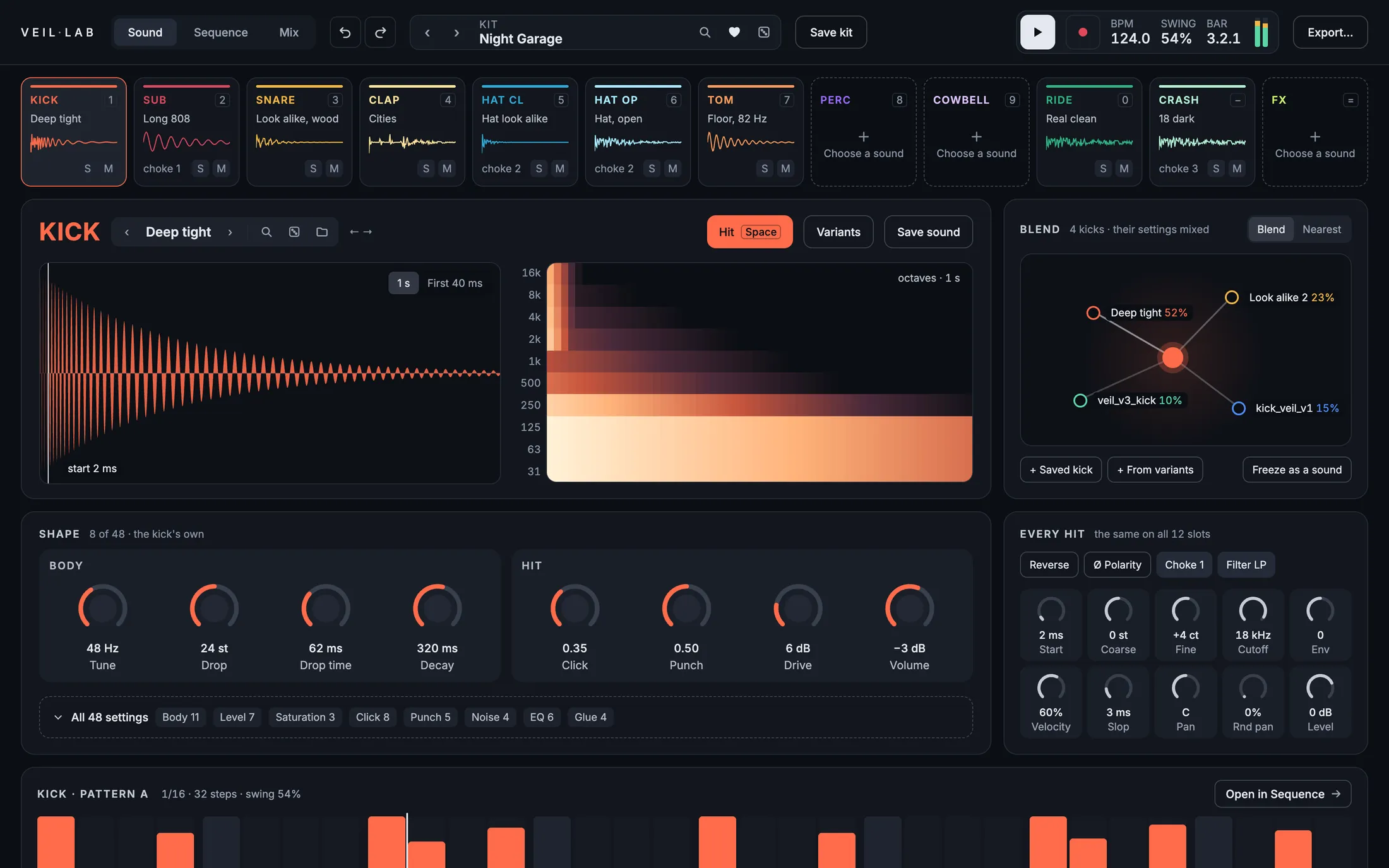1389x868 pixels.
Task: Select previous kick sound with left chevron
Action: coord(127,232)
